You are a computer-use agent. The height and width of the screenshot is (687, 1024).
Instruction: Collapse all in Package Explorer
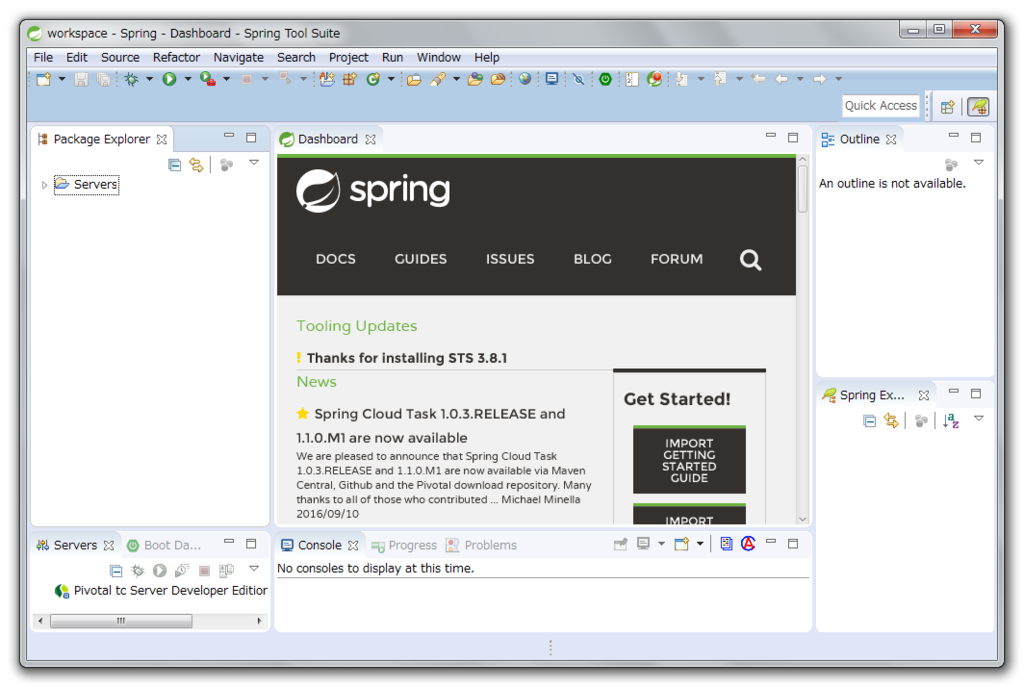[174, 165]
